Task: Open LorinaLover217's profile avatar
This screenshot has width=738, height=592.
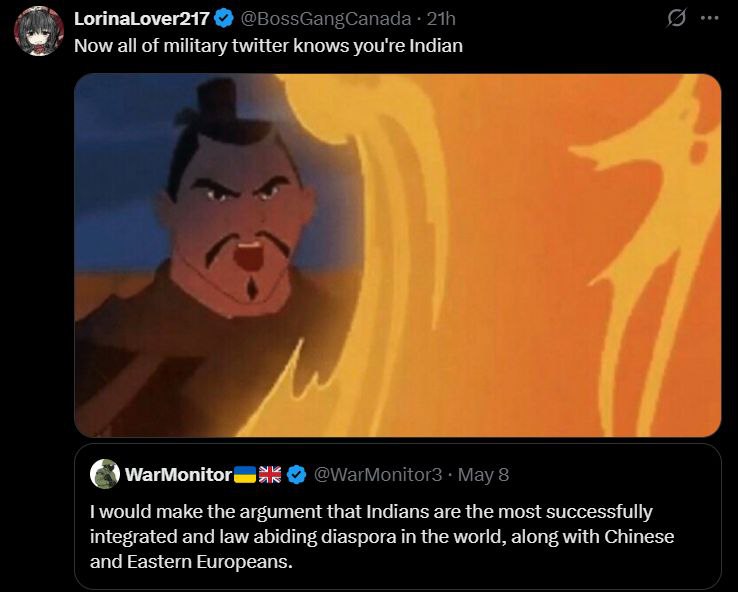Action: (x=39, y=31)
